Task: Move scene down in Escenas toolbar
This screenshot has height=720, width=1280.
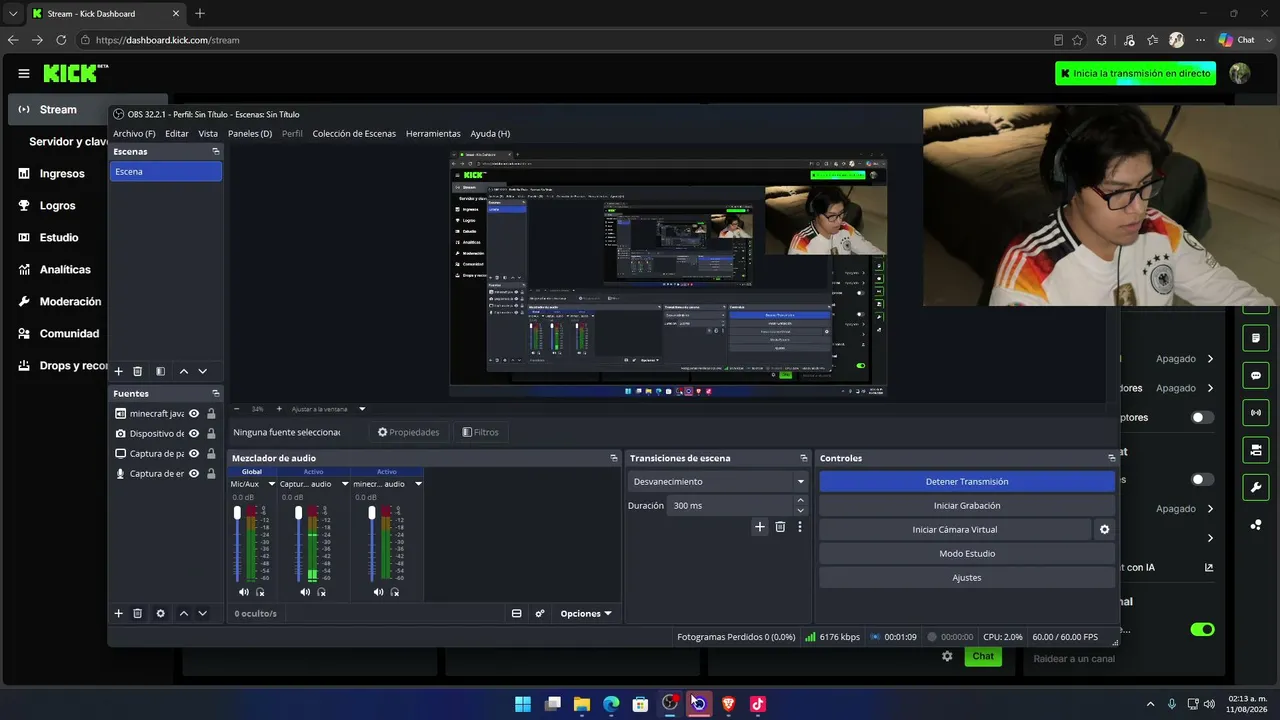Action: [202, 371]
